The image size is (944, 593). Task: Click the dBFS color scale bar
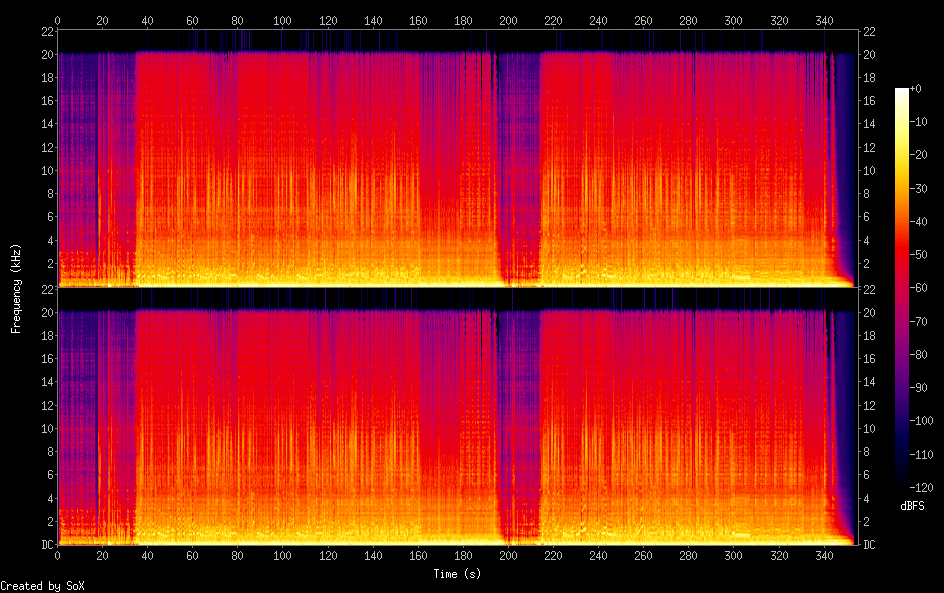coord(901,287)
